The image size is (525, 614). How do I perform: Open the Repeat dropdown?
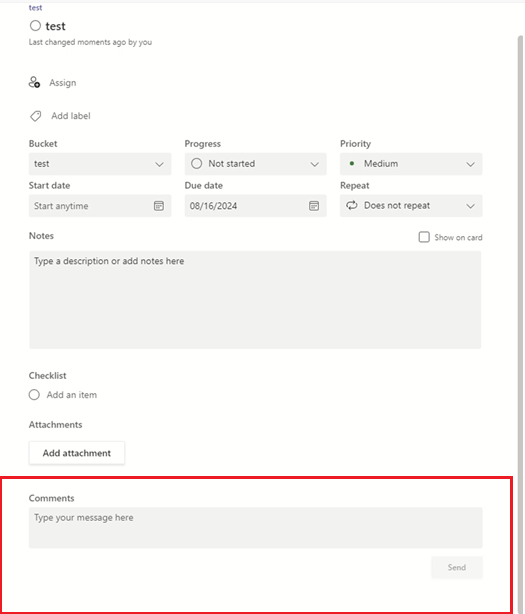411,206
